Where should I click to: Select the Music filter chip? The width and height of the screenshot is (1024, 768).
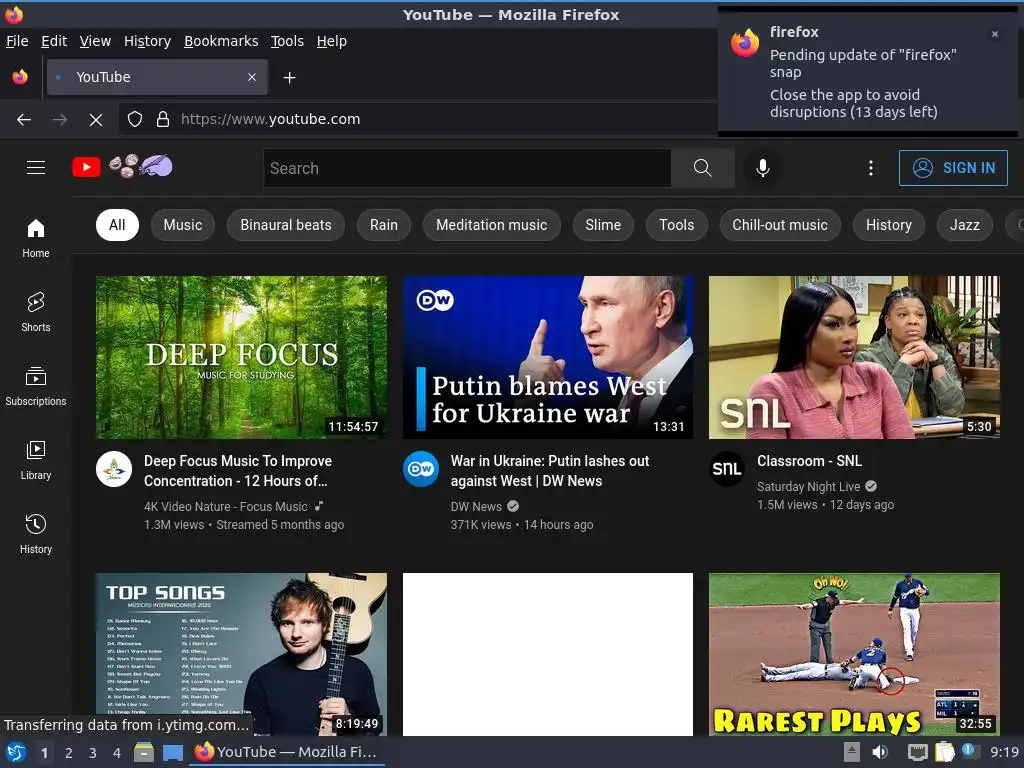click(x=183, y=225)
